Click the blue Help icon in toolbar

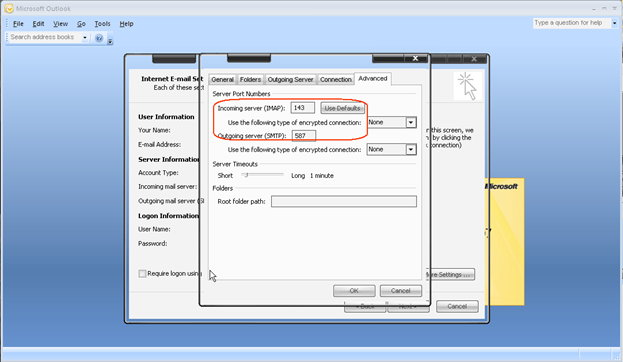tap(99, 38)
